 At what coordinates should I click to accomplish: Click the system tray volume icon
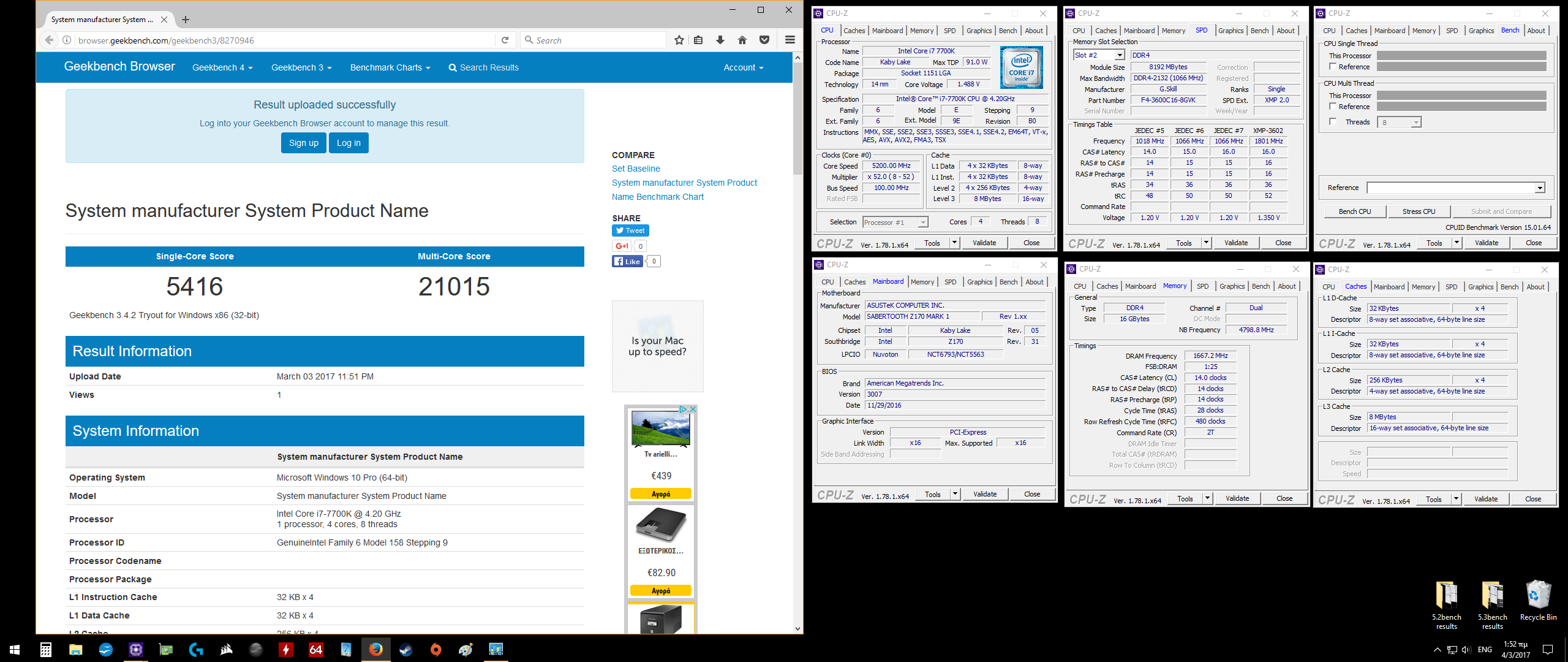(x=1466, y=650)
